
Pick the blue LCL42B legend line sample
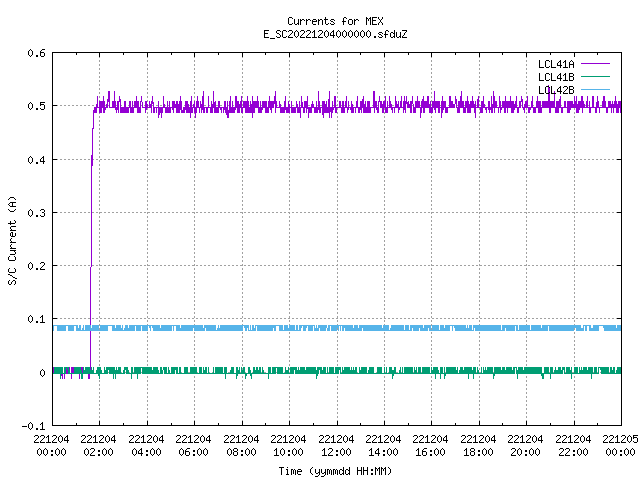(x=595, y=89)
